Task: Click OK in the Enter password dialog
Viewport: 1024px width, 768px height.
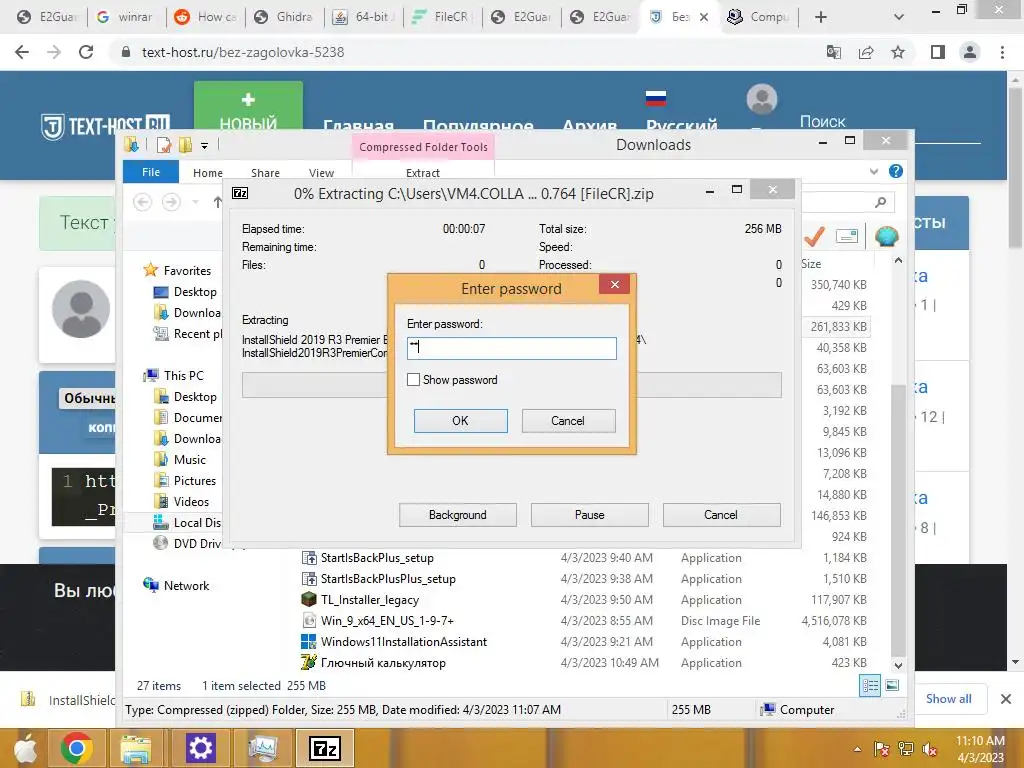Action: click(460, 421)
